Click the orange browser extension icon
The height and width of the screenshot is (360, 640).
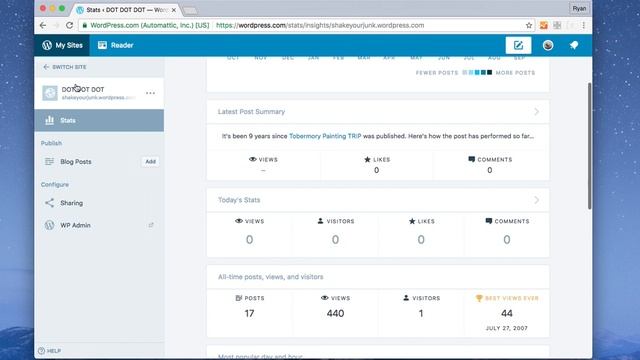coord(544,25)
